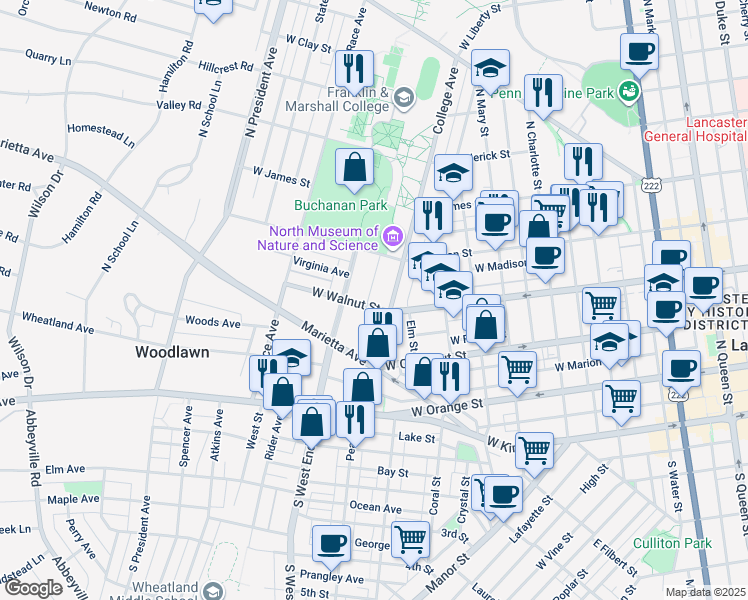The width and height of the screenshot is (748, 600).
Task: Click the school marker on W Liberty St
Action: 490,69
